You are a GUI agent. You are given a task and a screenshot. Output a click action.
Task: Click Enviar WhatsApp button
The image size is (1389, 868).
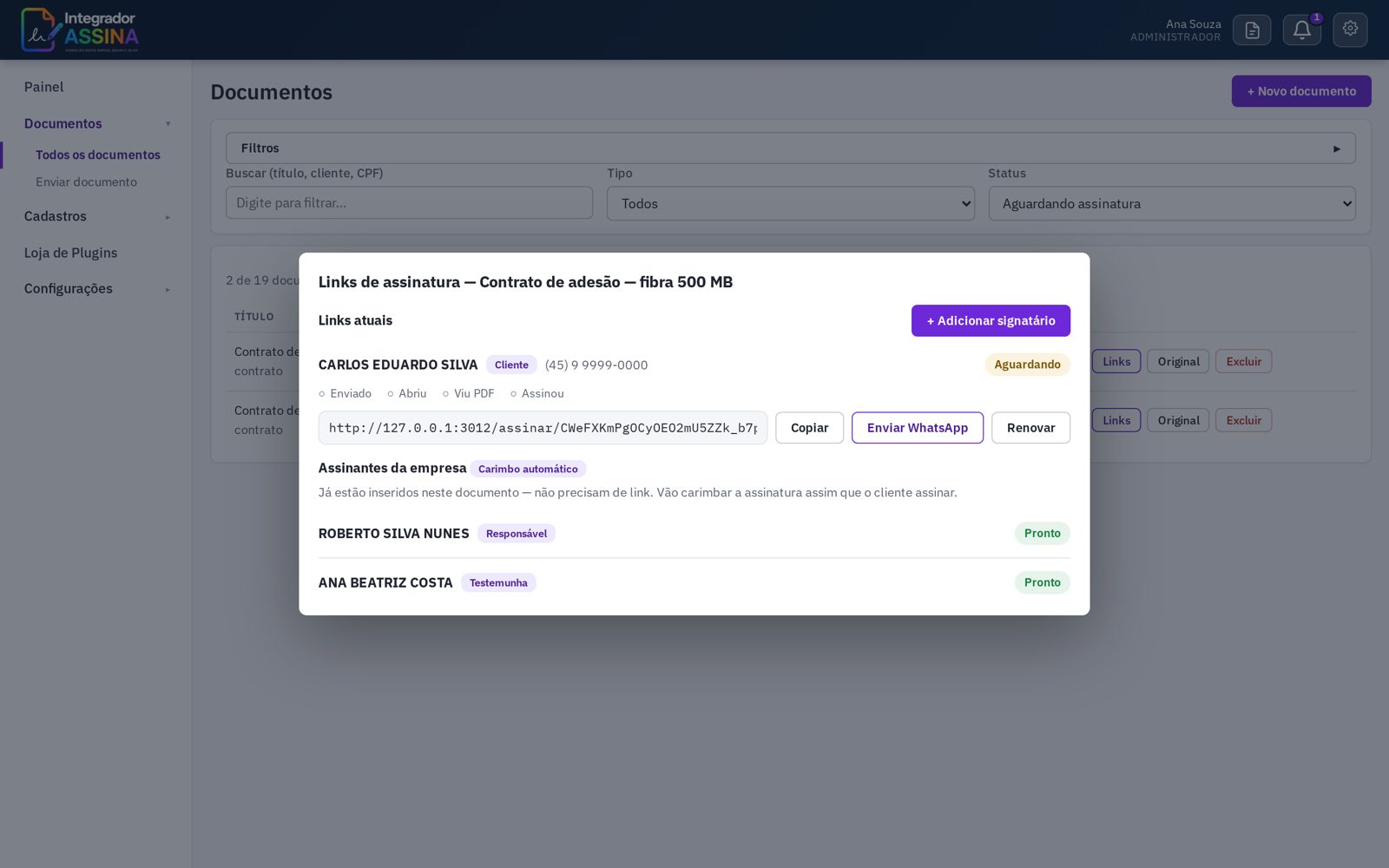tap(917, 428)
